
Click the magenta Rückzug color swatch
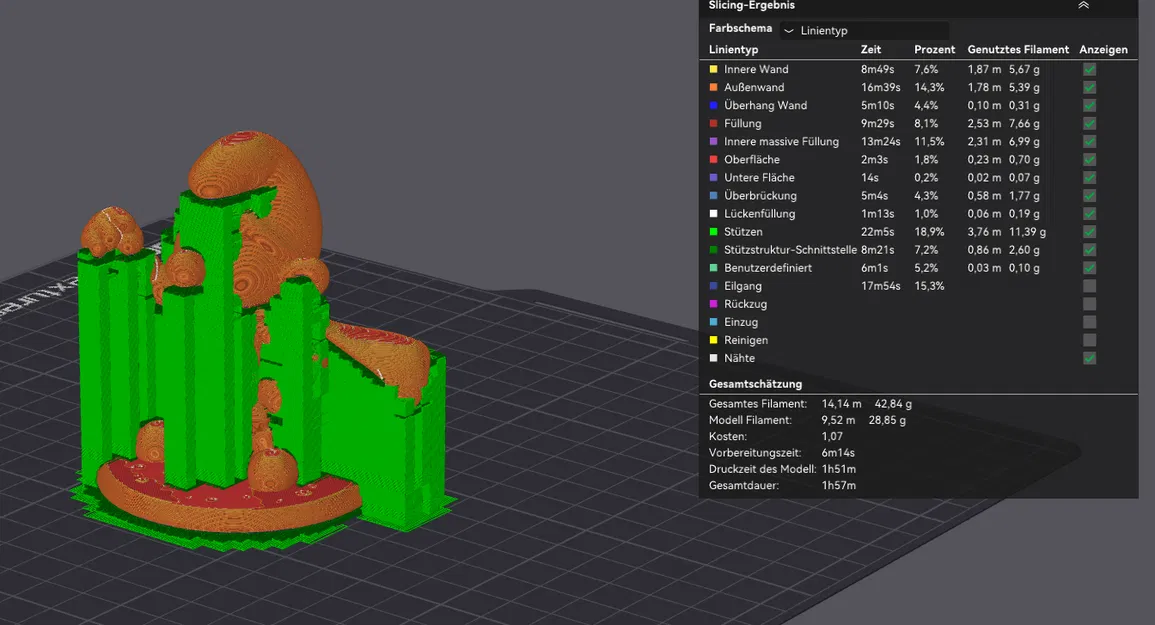[x=713, y=304]
